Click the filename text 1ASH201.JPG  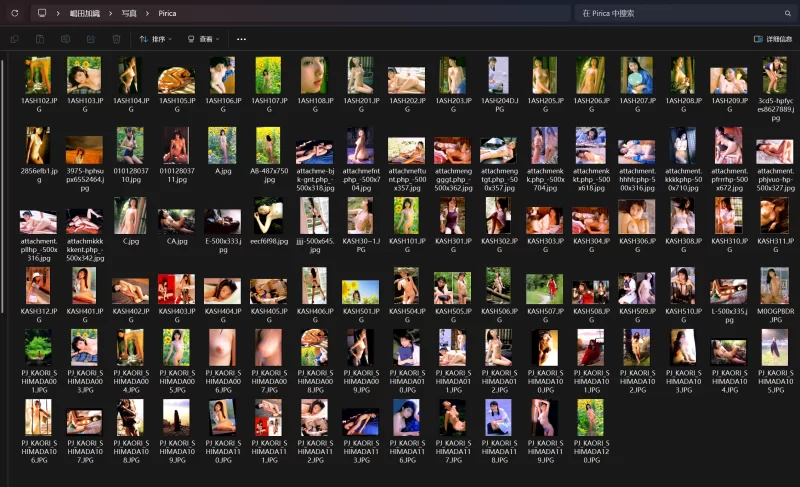pos(361,105)
